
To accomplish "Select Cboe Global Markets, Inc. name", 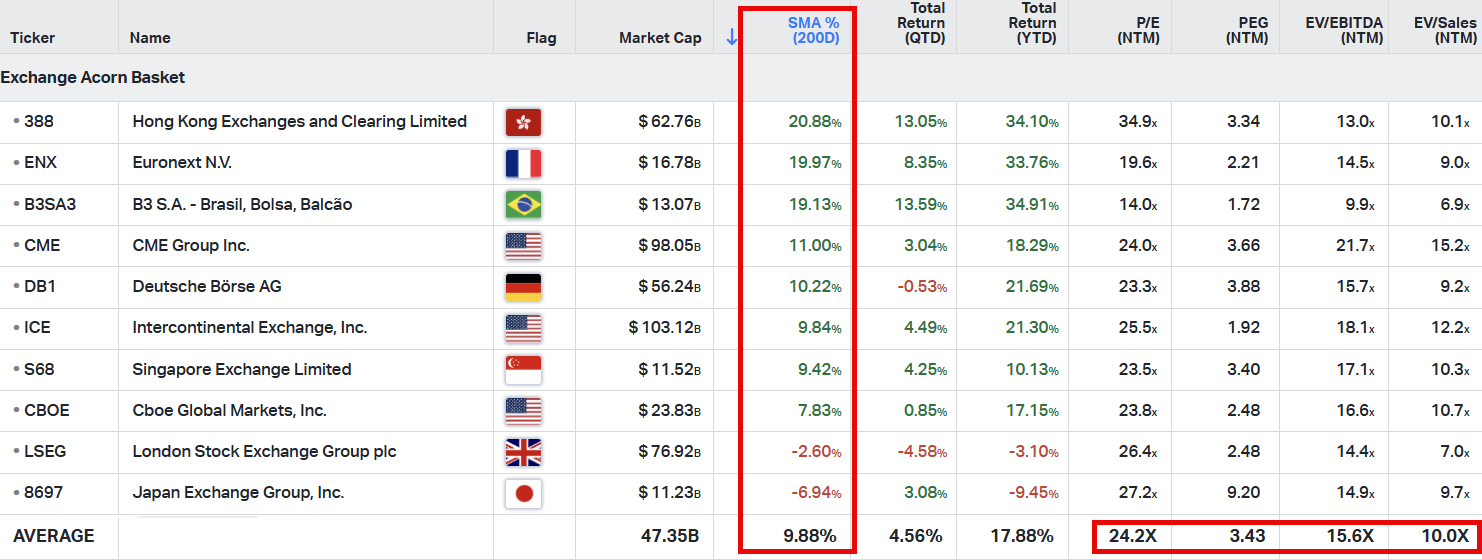I will tap(230, 410).
